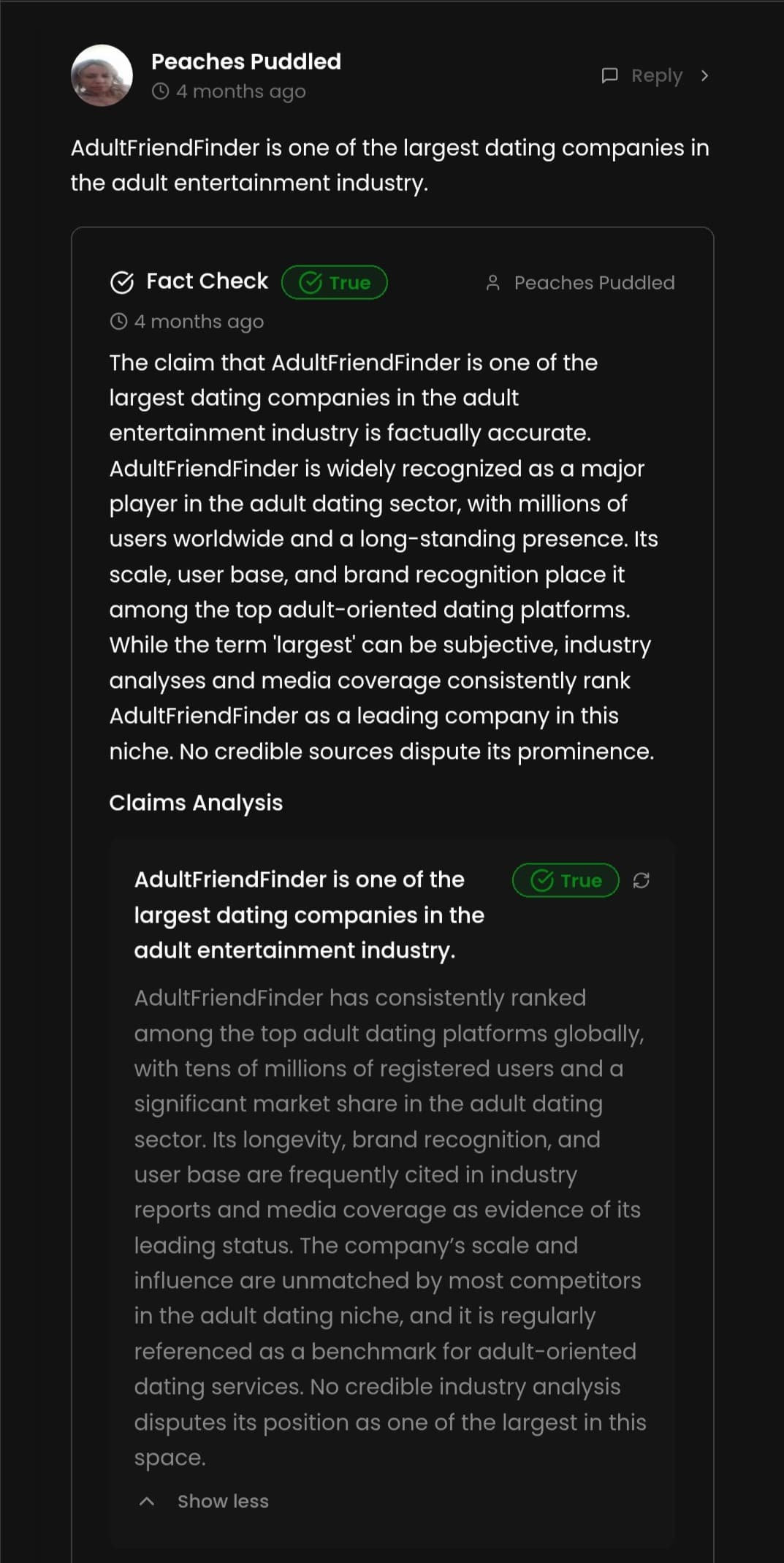Viewport: 784px width, 1563px height.
Task: Select the green True badge beside Fact Check
Action: pyautogui.click(x=335, y=282)
